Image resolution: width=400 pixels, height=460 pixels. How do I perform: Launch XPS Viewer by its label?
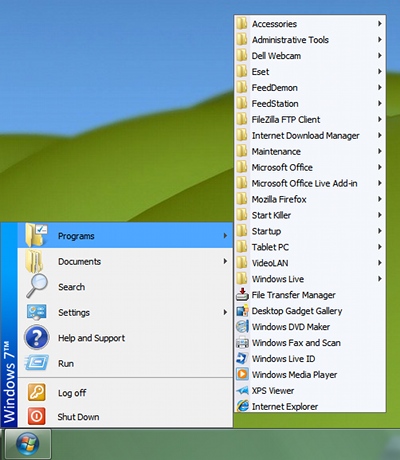(273, 390)
